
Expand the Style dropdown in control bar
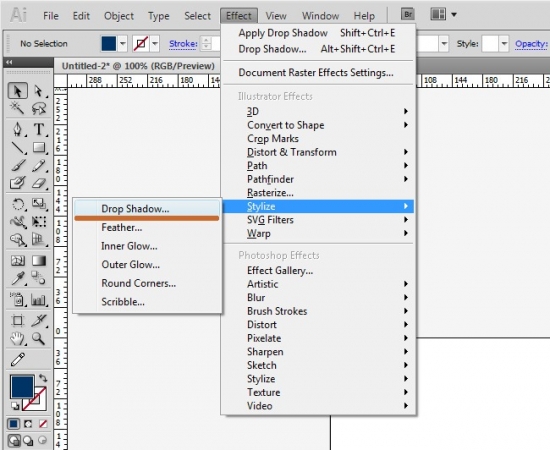(504, 44)
